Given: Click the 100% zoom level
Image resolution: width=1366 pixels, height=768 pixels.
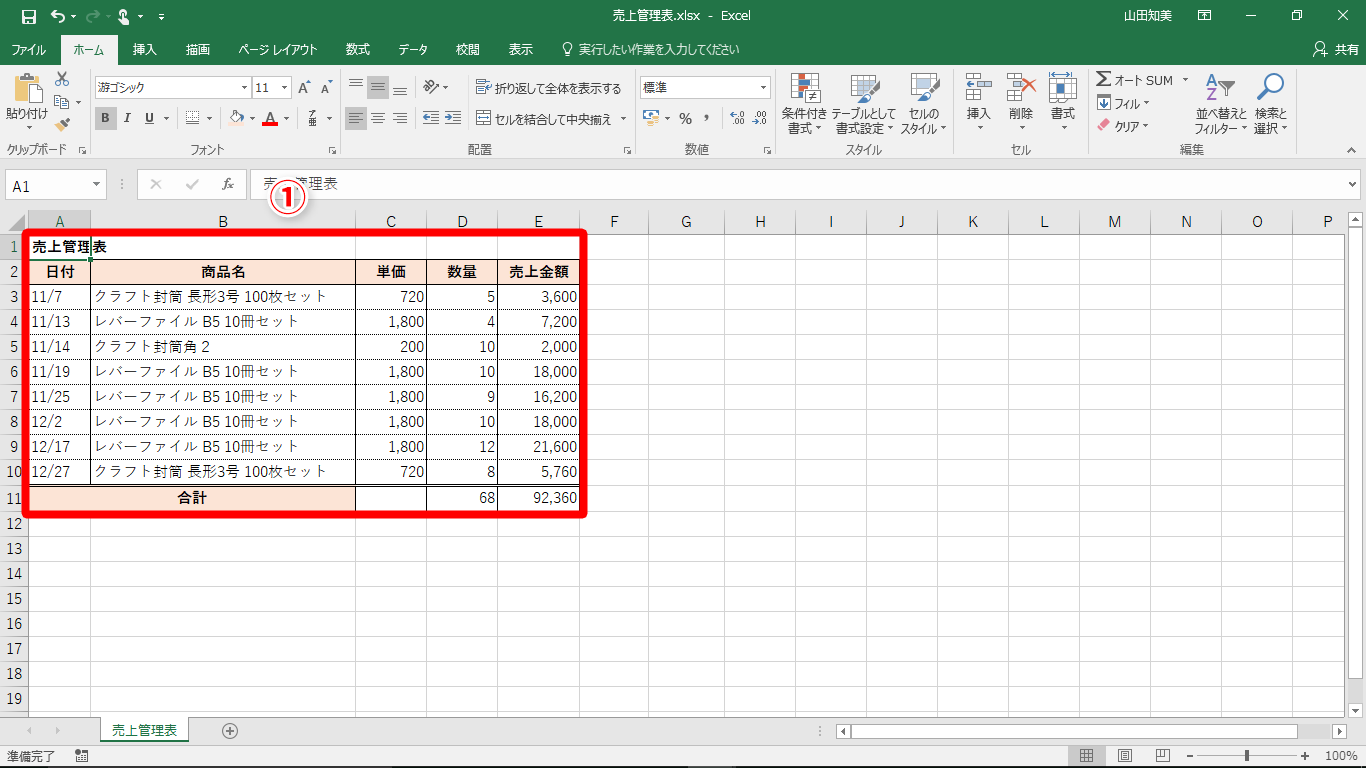Looking at the screenshot, I should point(1340,756).
